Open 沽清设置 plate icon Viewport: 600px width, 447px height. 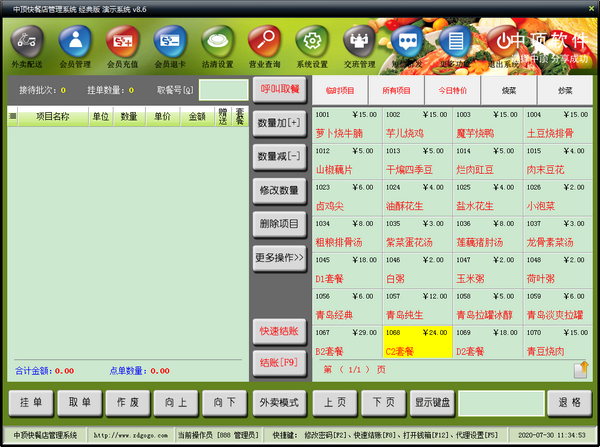pos(218,41)
